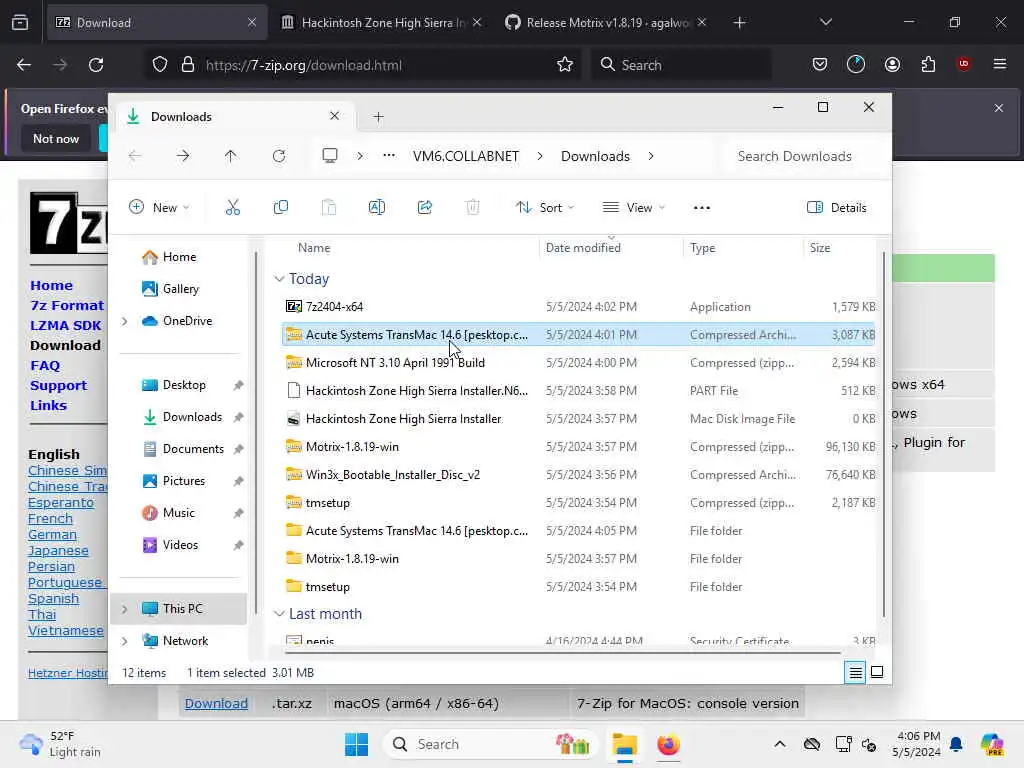This screenshot has height=768, width=1024.
Task: Open the Firefox application hamburger menu
Action: coord(1000,65)
